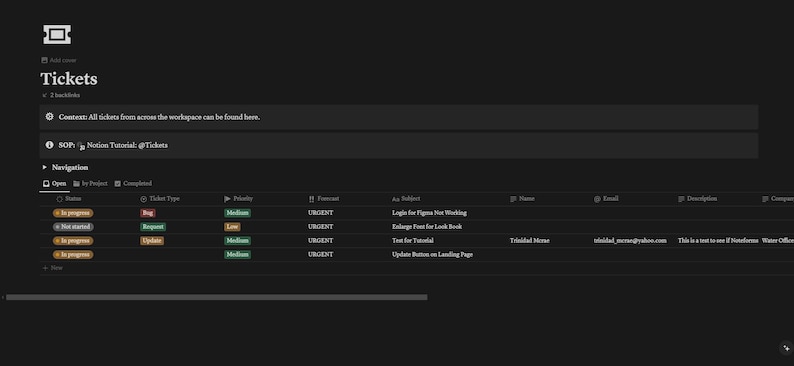
Task: Click the Low priority tag
Action: click(232, 227)
